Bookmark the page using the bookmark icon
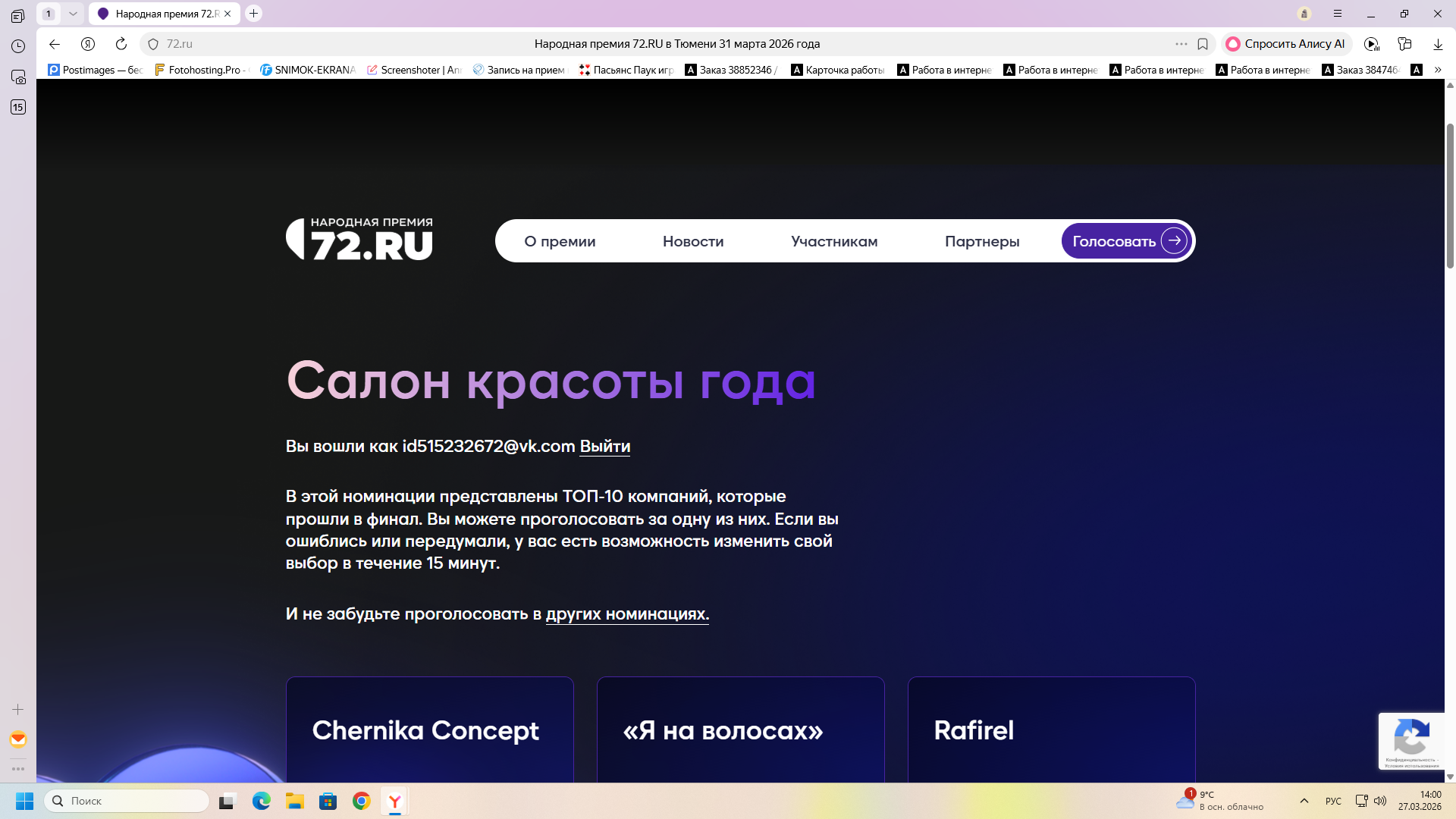The image size is (1456, 819). pos(1203,44)
